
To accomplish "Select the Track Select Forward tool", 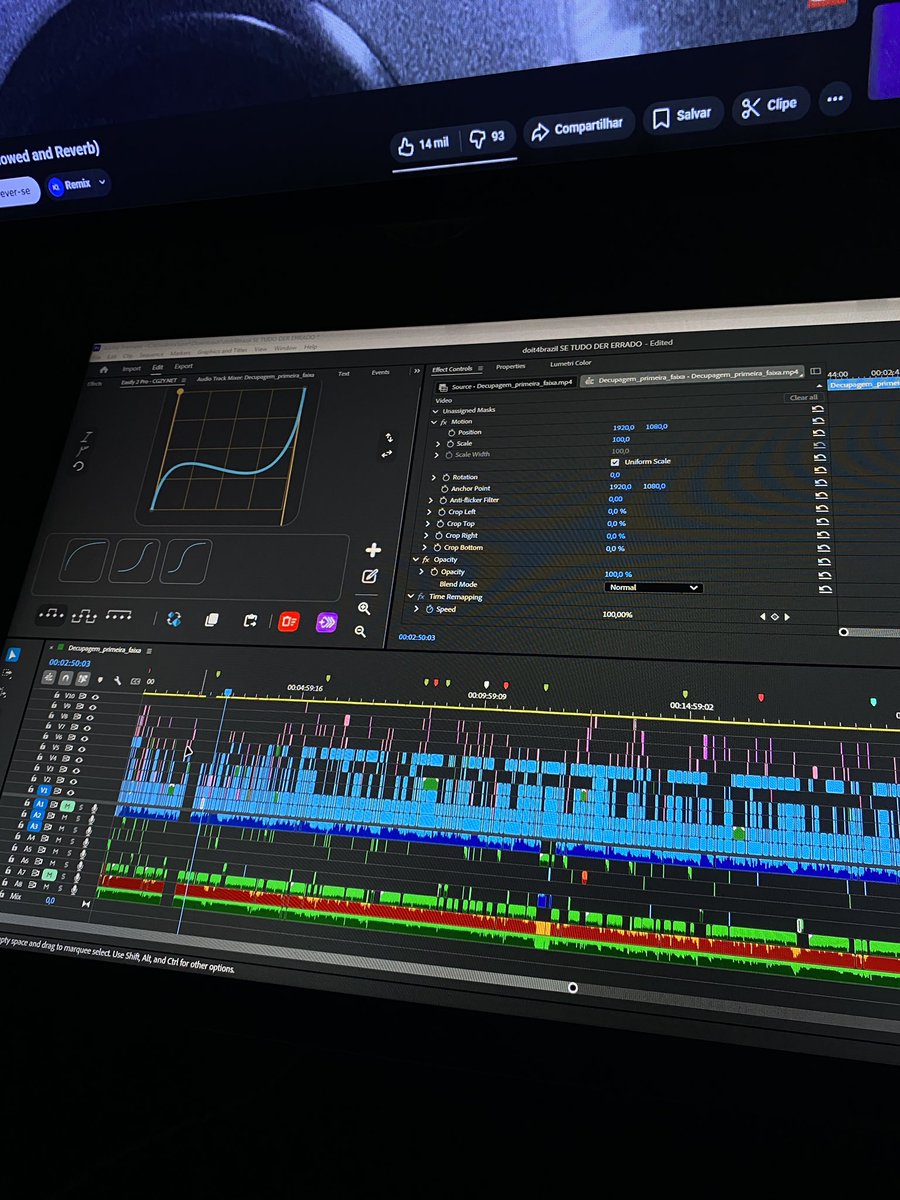I will click(7, 673).
